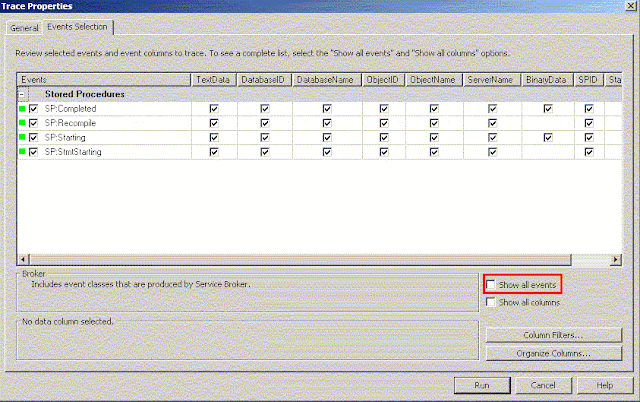
Task: Select the SP:Recompile event name
Action: coord(70,123)
